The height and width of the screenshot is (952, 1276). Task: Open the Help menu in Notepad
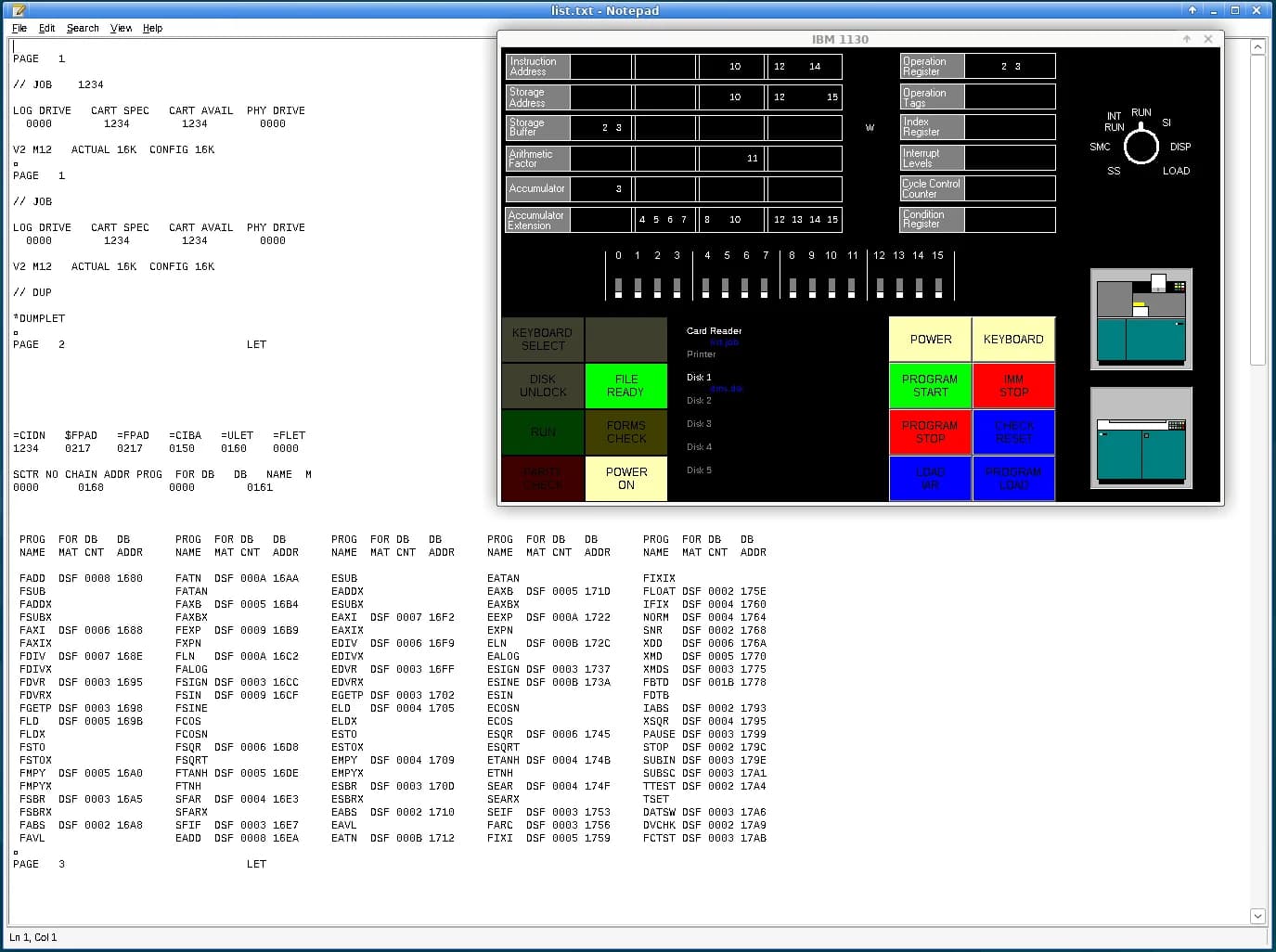[152, 28]
